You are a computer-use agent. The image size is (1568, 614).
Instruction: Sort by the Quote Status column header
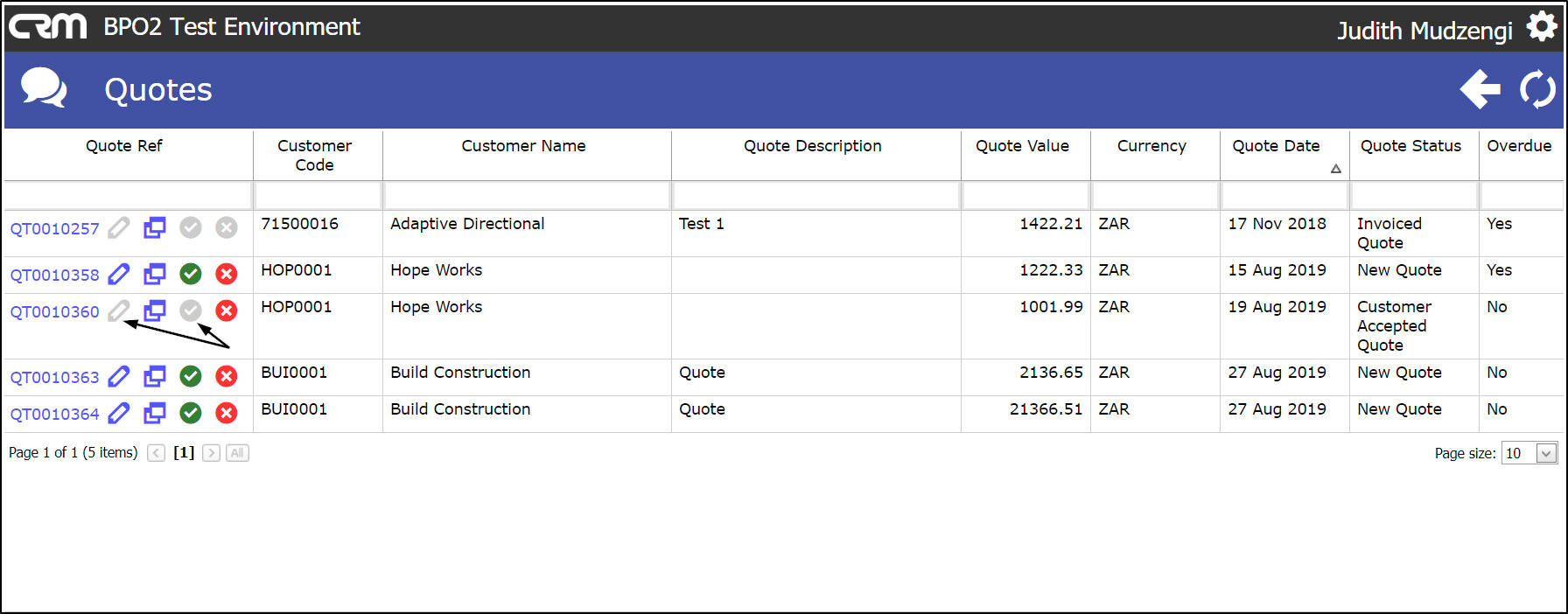tap(1410, 146)
